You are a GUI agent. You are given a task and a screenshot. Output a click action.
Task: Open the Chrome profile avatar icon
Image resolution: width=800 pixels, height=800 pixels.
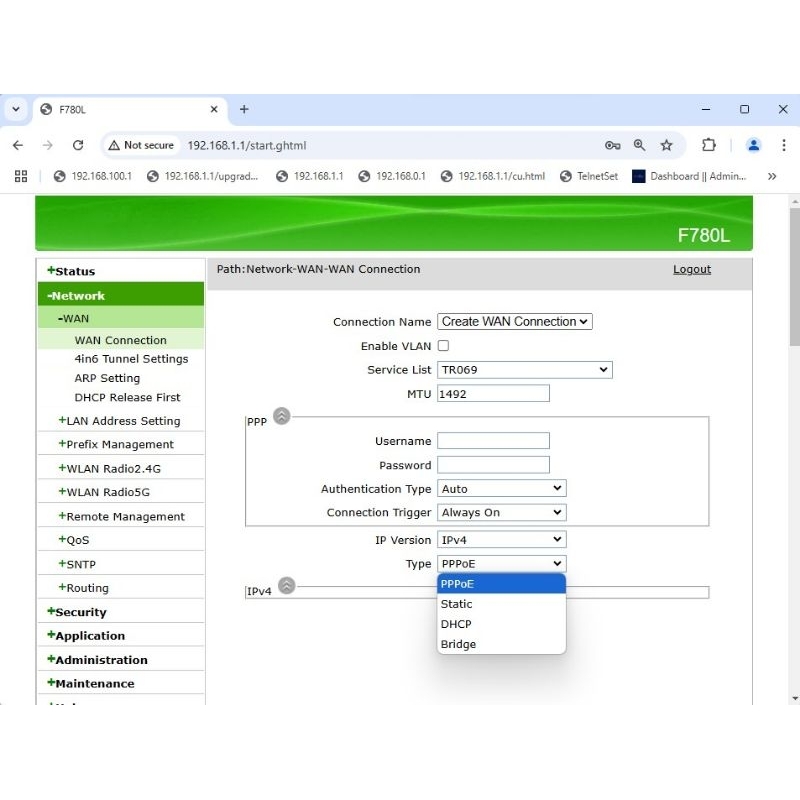754,145
